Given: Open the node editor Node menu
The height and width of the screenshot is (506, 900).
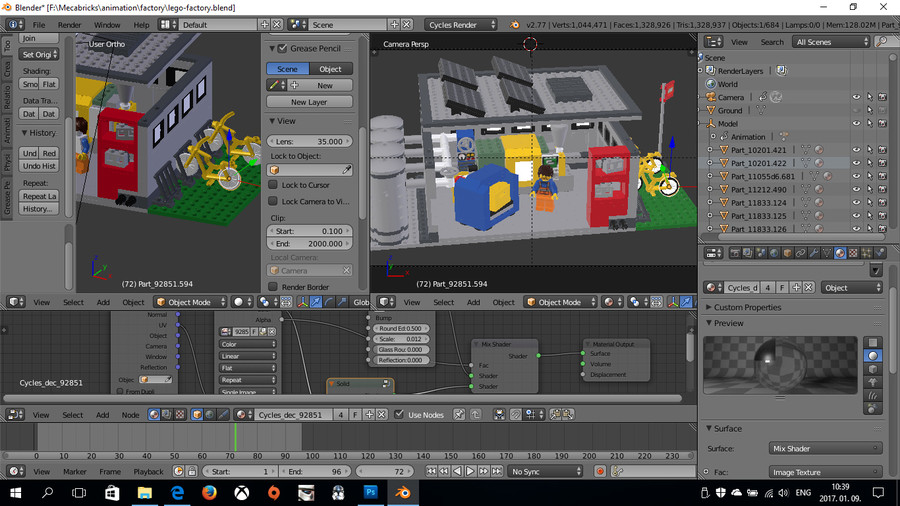Looking at the screenshot, I should click(130, 415).
